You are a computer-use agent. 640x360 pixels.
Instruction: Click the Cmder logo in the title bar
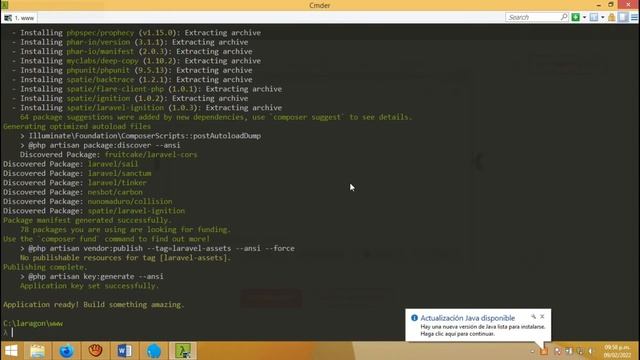pos(4,5)
